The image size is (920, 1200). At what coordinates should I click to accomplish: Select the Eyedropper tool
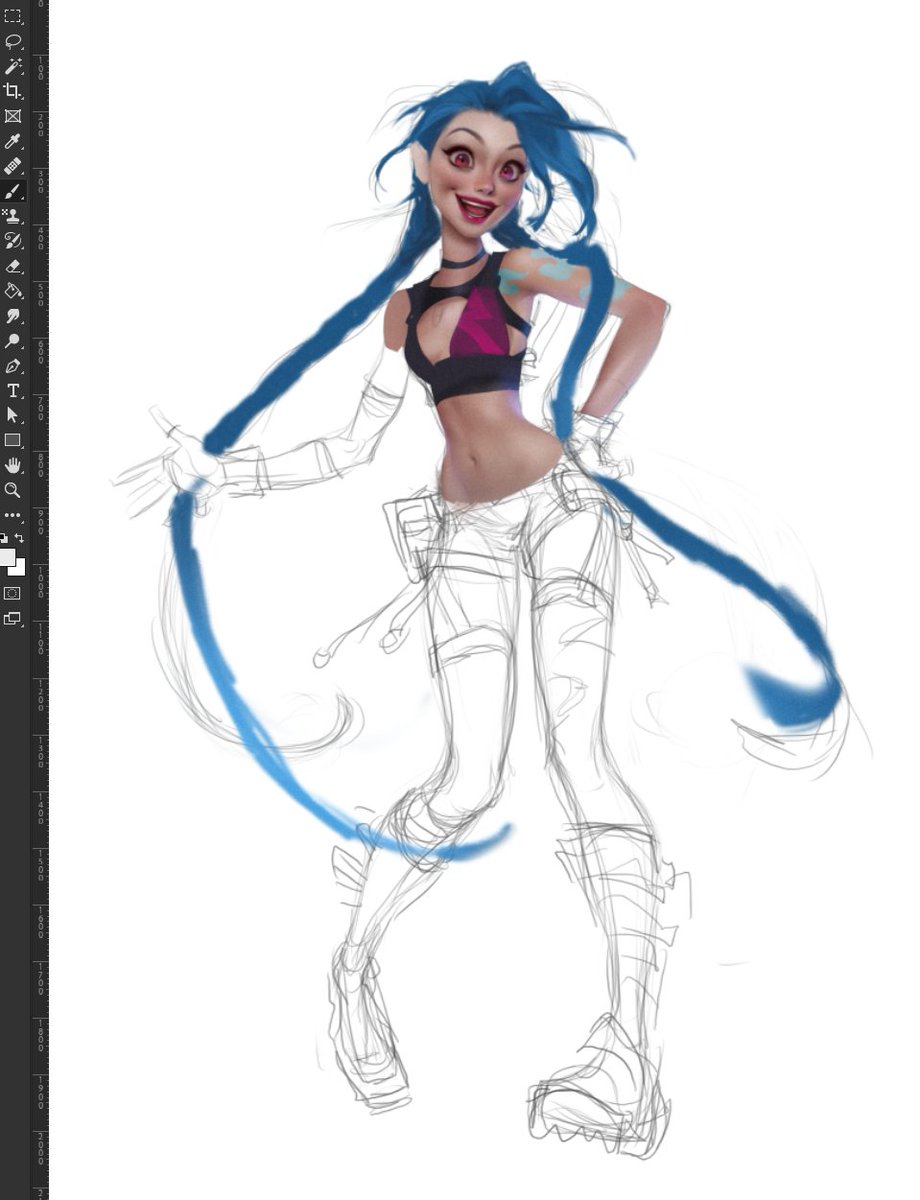12,141
